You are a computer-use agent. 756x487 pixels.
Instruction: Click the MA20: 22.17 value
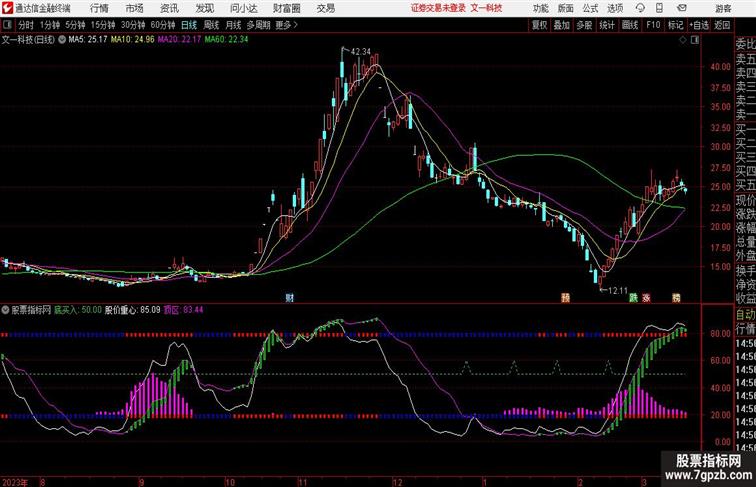[179, 40]
